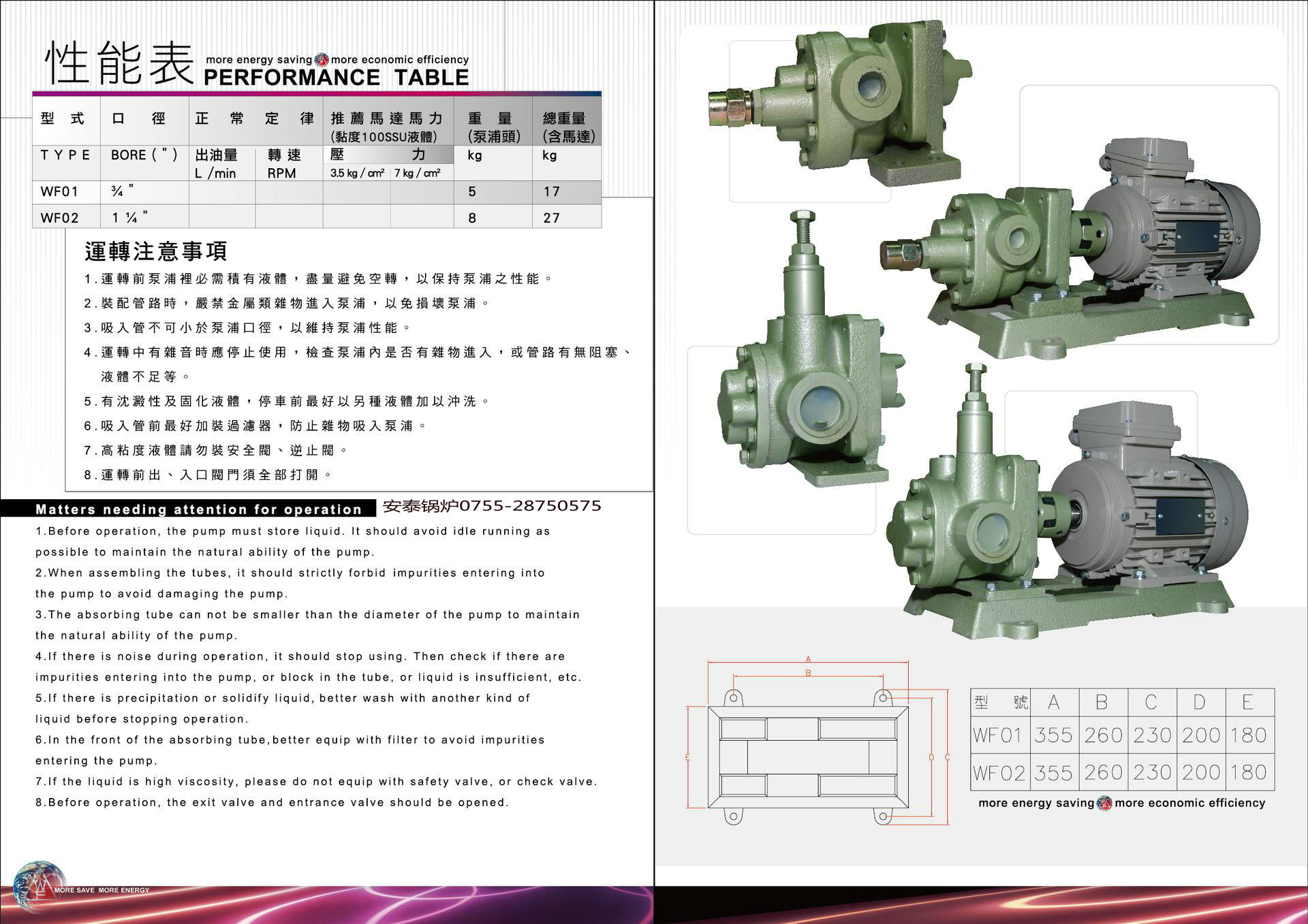1308x924 pixels.
Task: Click column header "E" in the dimension table
Action: 1248,702
